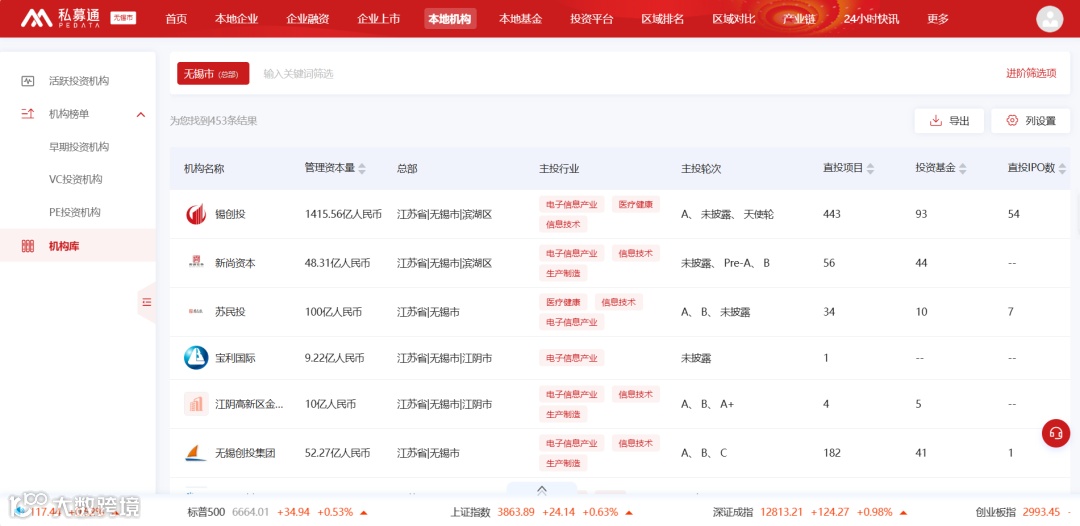This screenshot has width=1080, height=526.
Task: Click the 宝利国际 round blue logo
Action: [196, 358]
